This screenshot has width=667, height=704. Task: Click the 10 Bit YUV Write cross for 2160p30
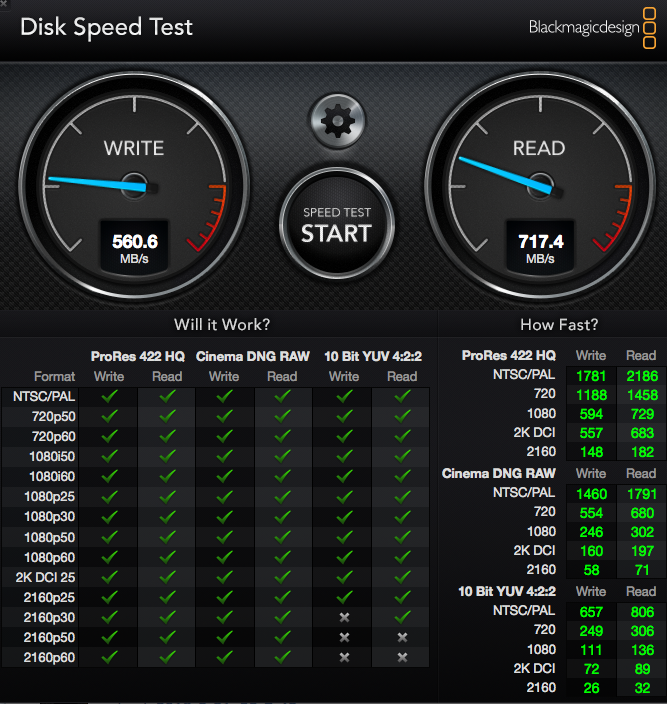coord(344,617)
